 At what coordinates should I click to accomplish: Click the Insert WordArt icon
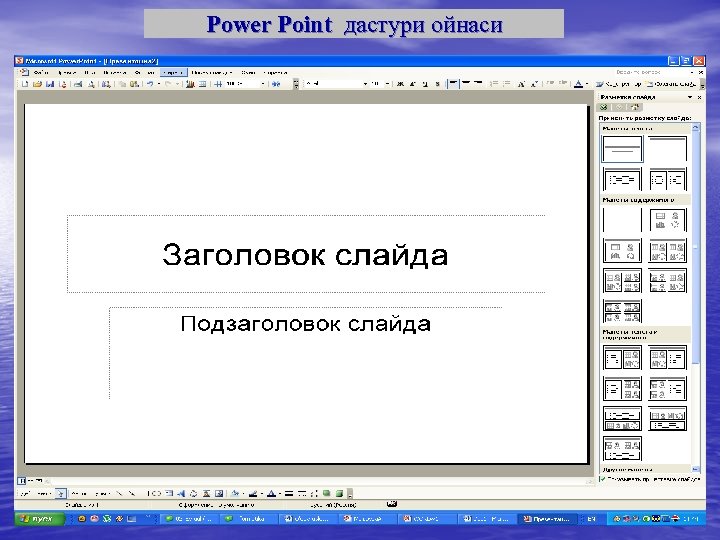pyautogui.click(x=181, y=494)
